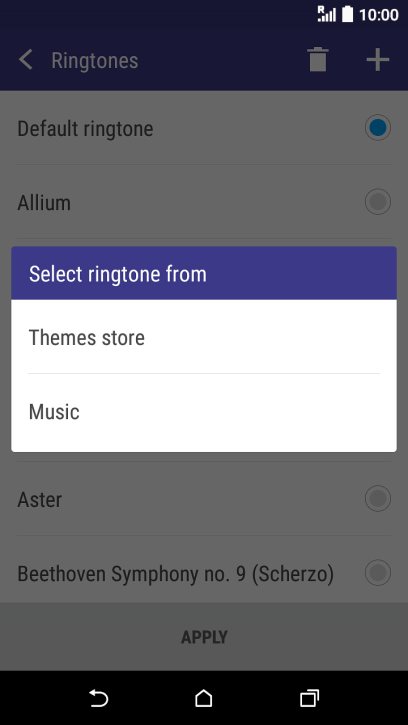
Task: Choose Music as ringtone source
Action: pos(204,412)
